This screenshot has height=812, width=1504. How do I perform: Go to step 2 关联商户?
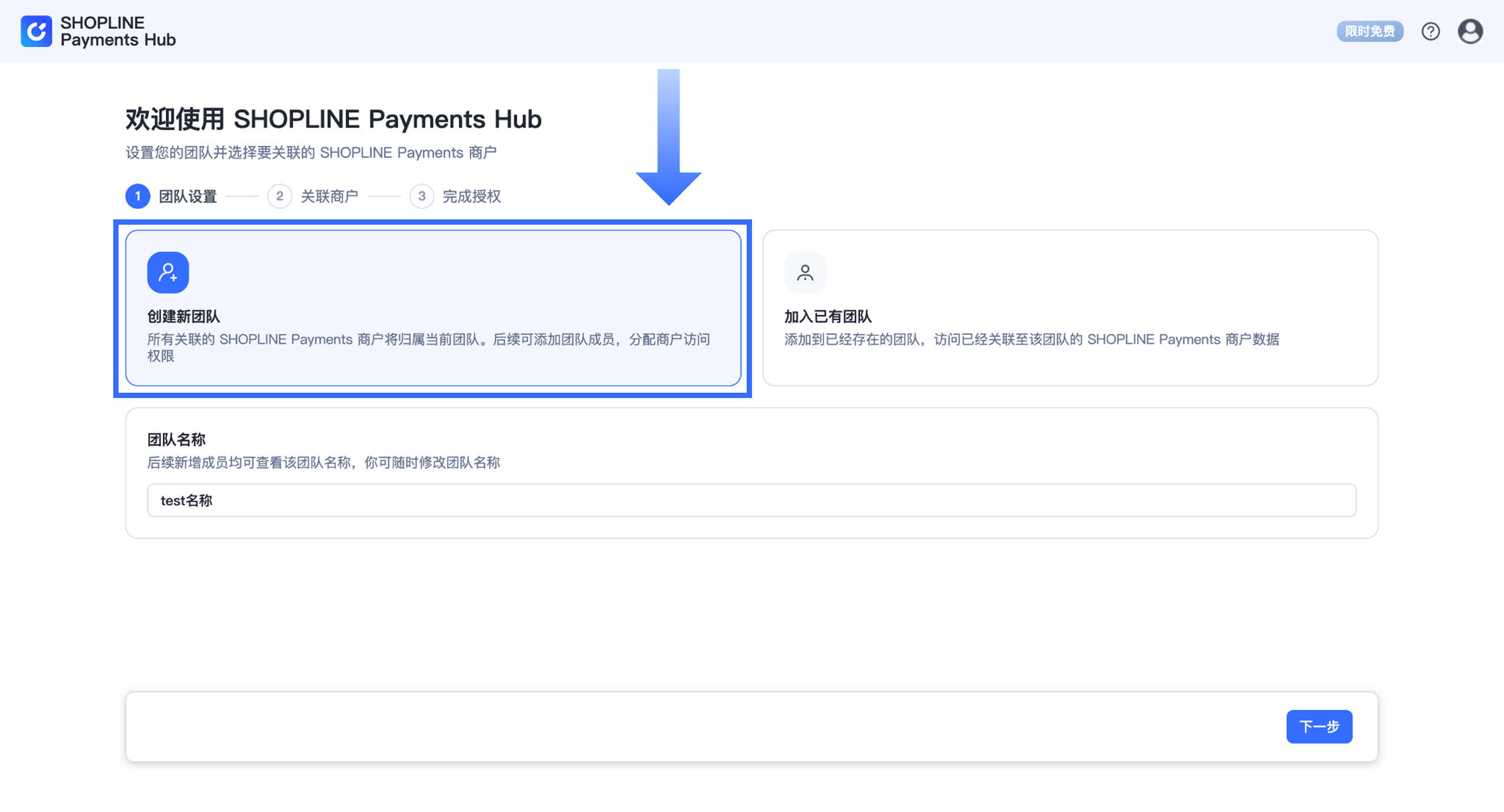(x=313, y=196)
